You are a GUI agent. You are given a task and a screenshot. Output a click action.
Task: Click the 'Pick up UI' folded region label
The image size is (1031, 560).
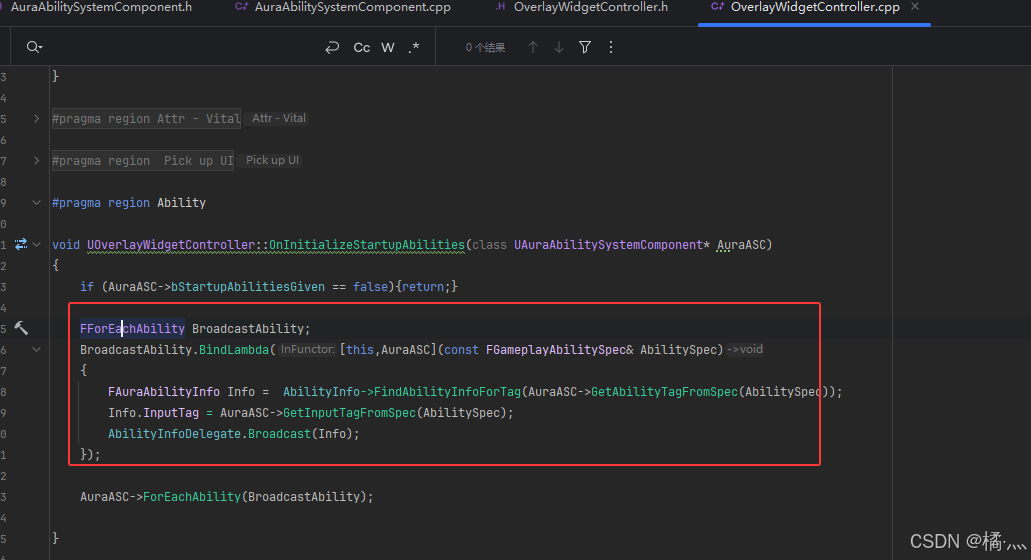point(272,160)
